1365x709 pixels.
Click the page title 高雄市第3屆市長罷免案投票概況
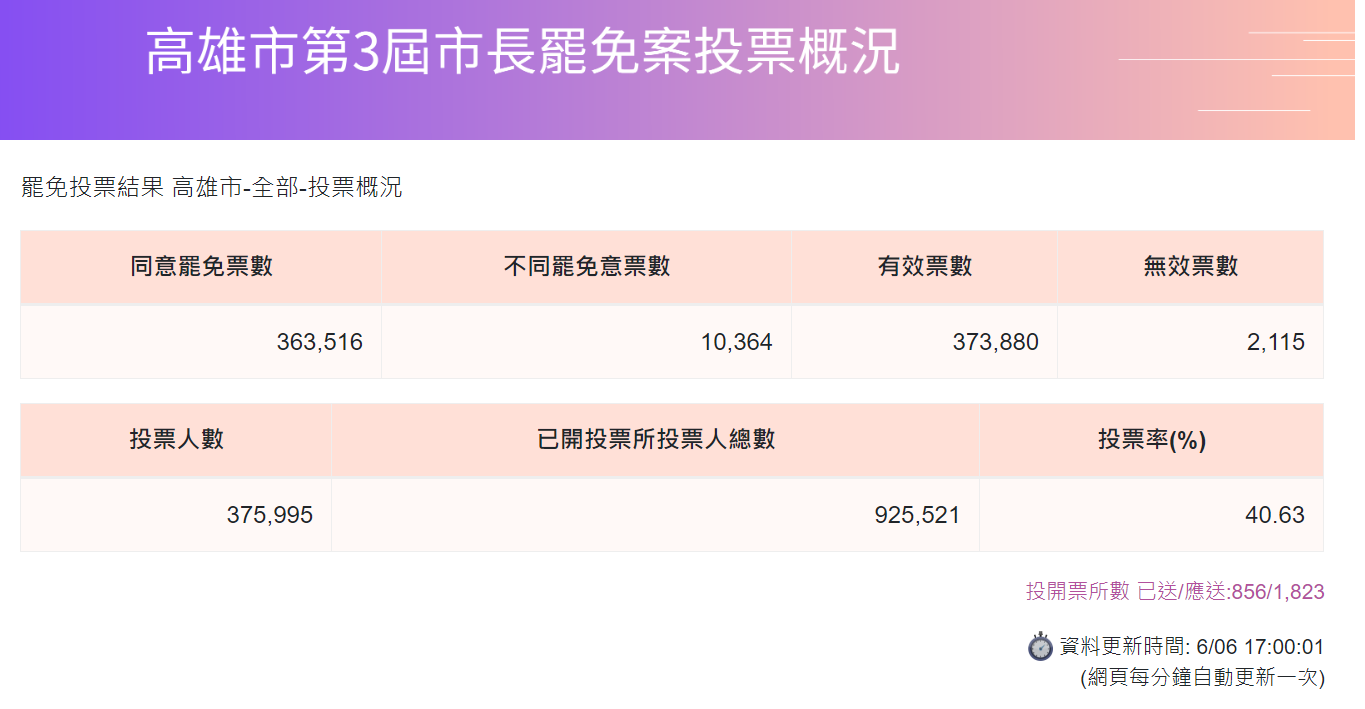point(523,52)
